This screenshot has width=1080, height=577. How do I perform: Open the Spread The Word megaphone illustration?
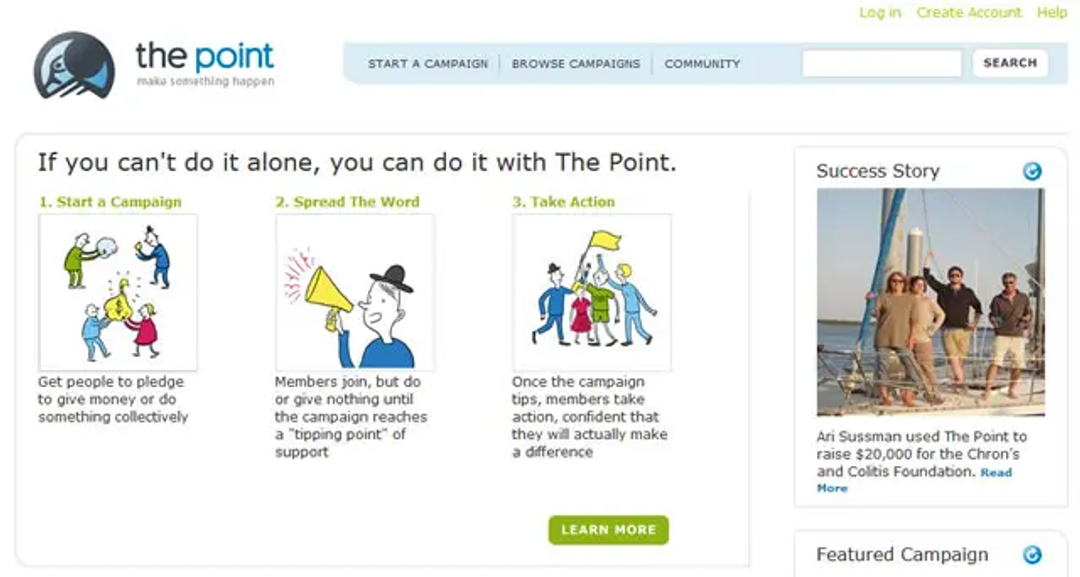coord(355,292)
